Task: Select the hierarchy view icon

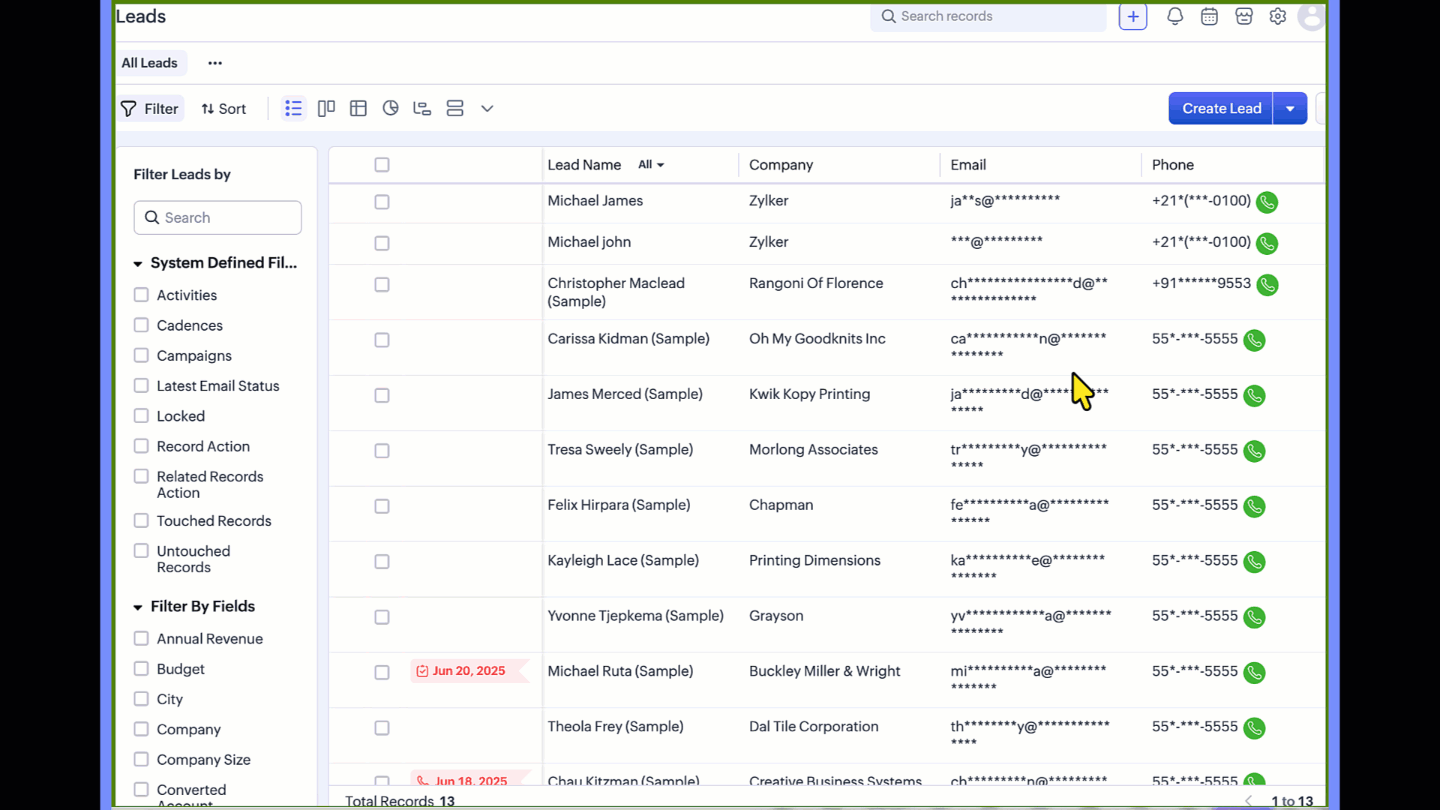Action: [x=422, y=108]
